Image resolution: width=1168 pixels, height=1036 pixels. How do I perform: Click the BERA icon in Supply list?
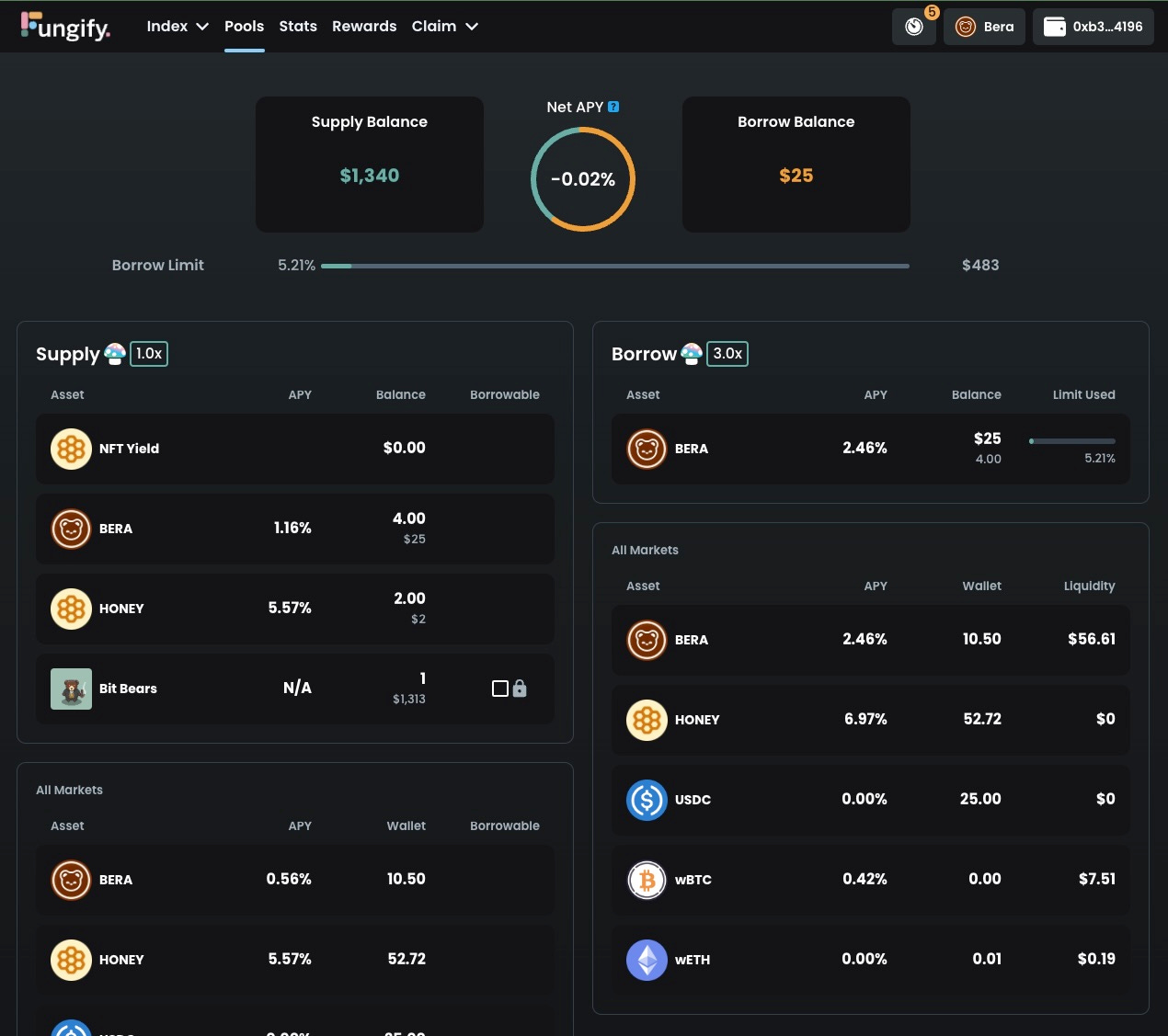(x=71, y=529)
